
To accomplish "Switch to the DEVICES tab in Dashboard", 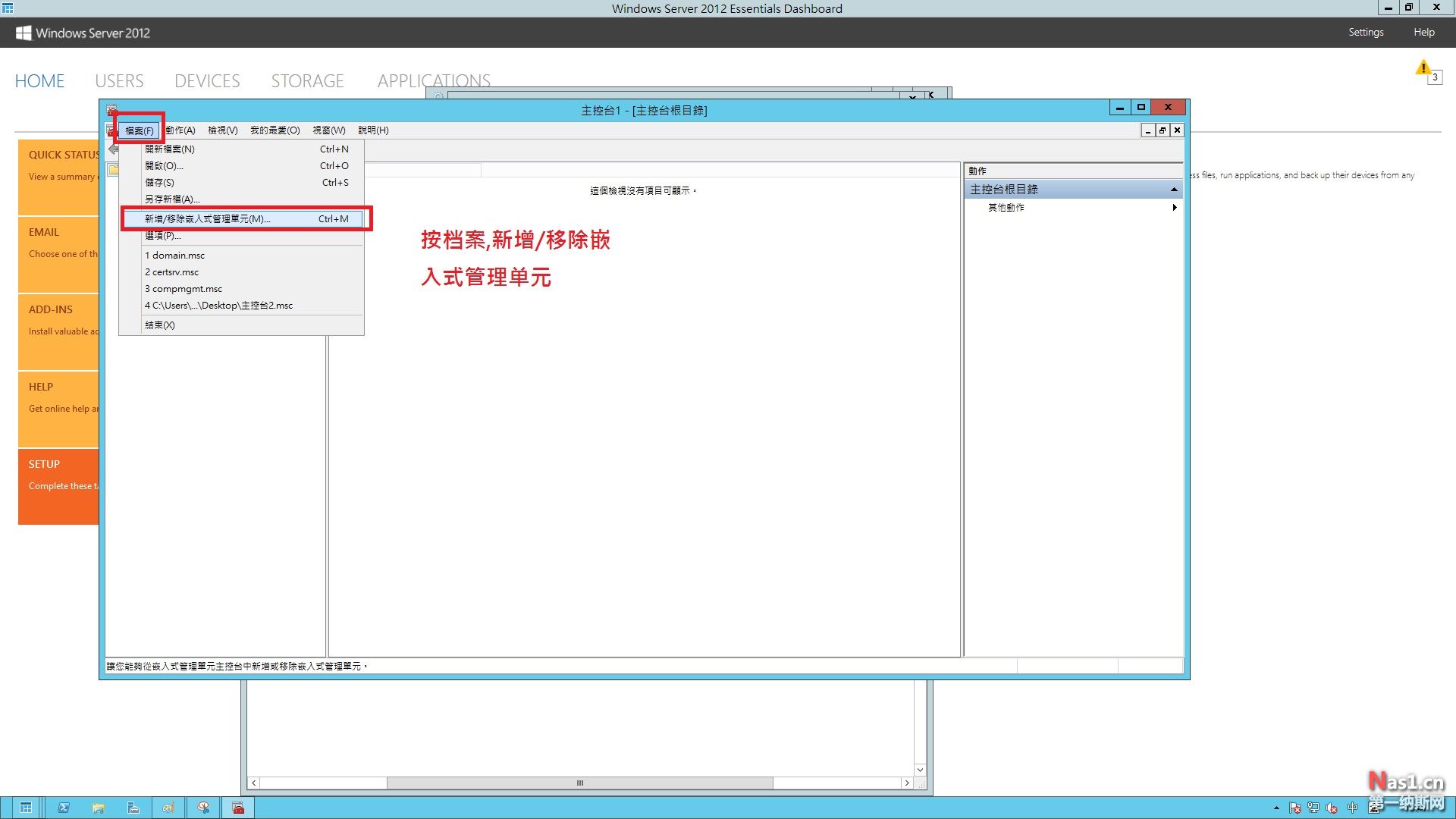I will 207,81.
